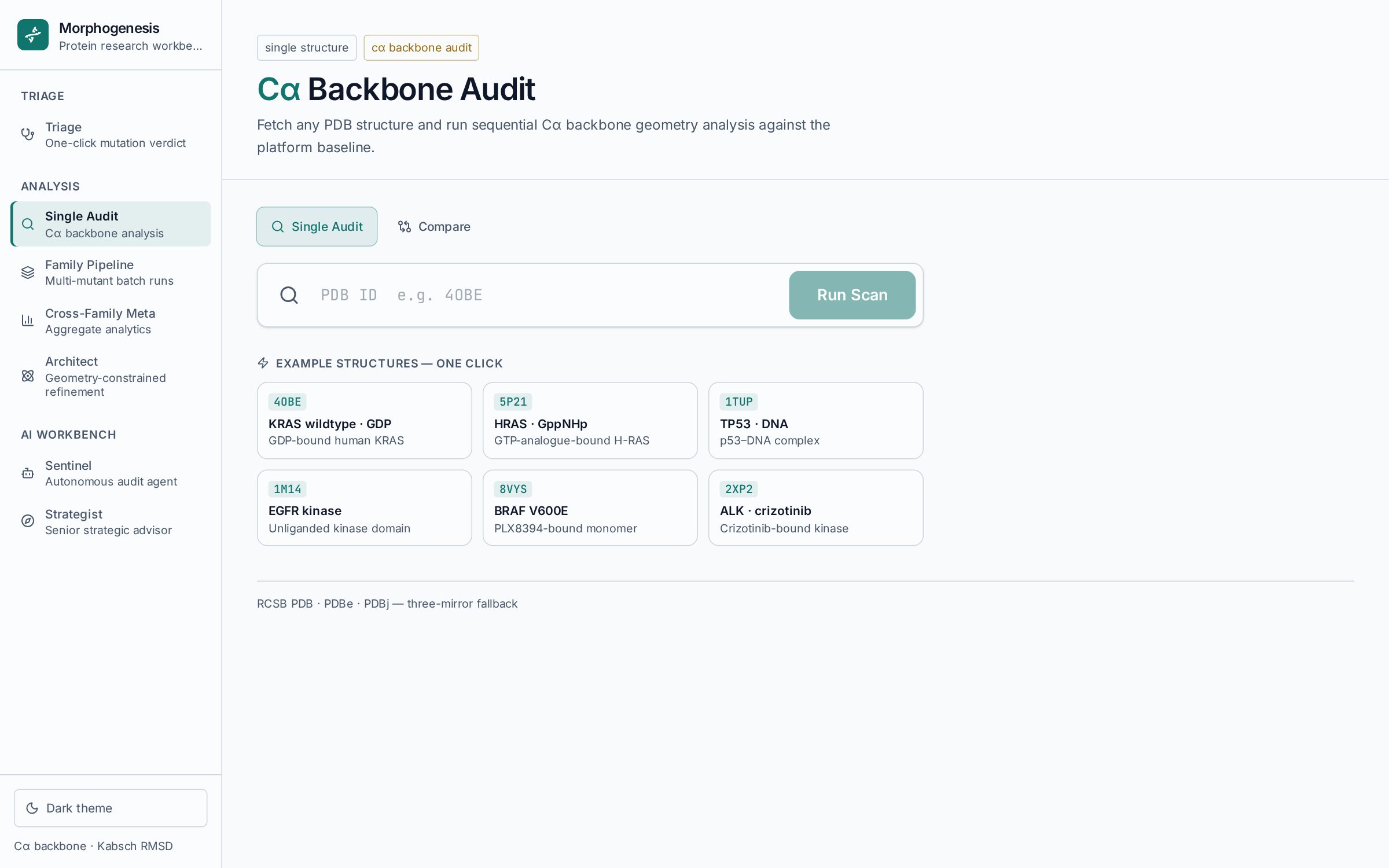
Task: Click the Family Pipeline layers icon
Action: click(28, 273)
